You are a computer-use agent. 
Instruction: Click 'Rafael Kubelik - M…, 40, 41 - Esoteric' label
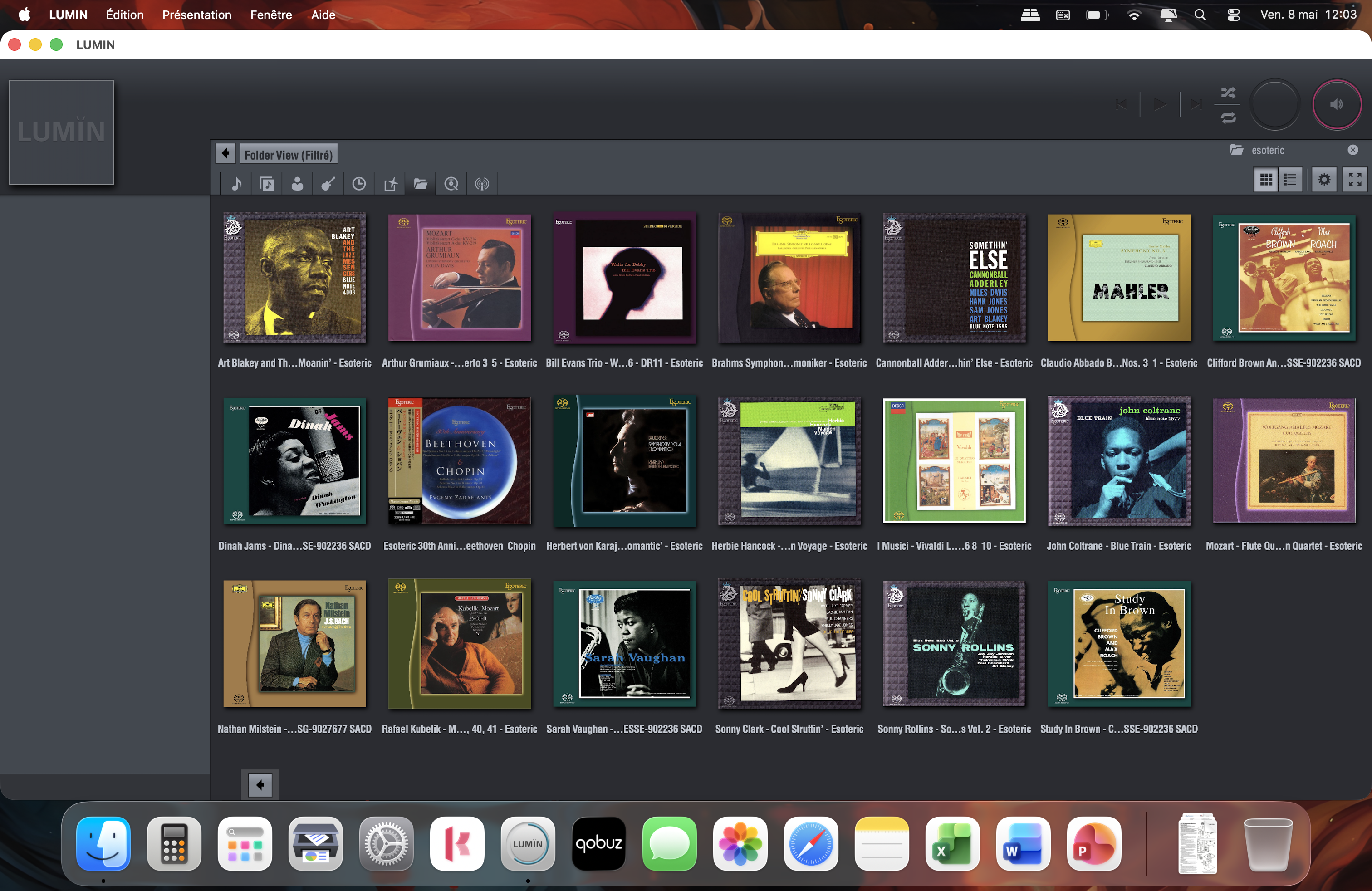coord(460,729)
